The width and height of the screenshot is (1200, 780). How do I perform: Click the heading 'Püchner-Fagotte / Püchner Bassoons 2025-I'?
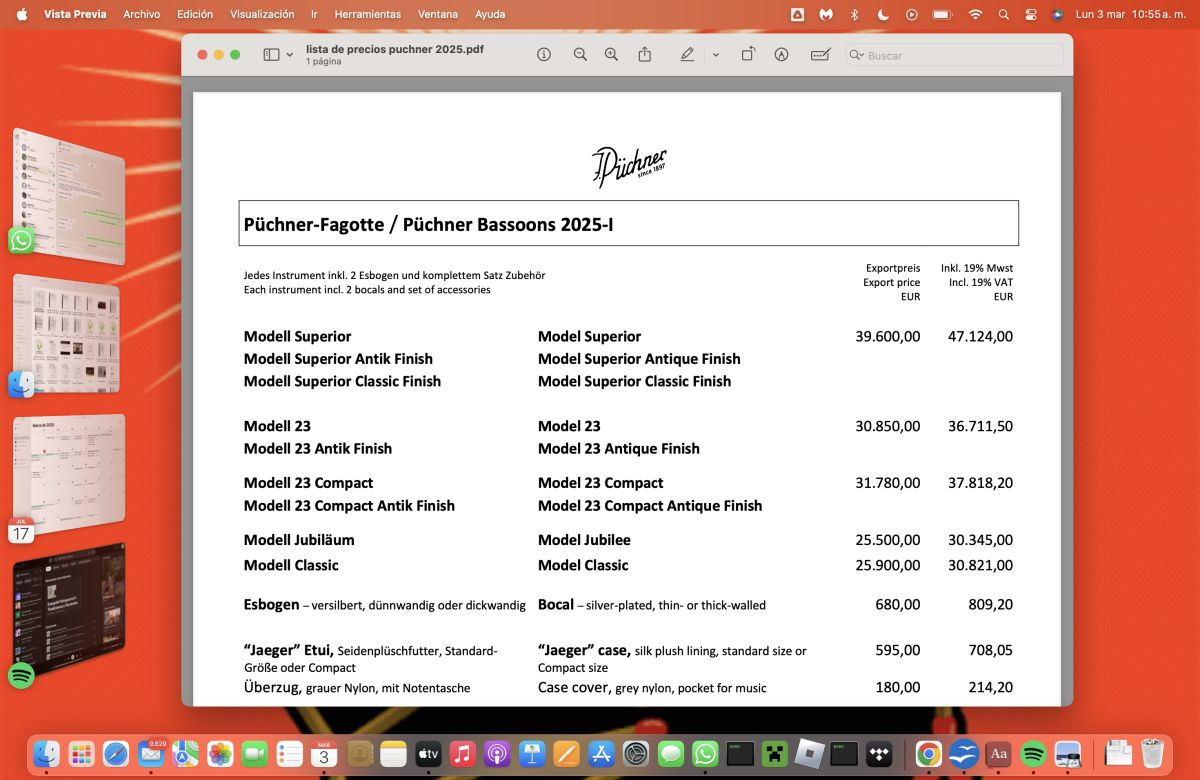pyautogui.click(x=428, y=224)
